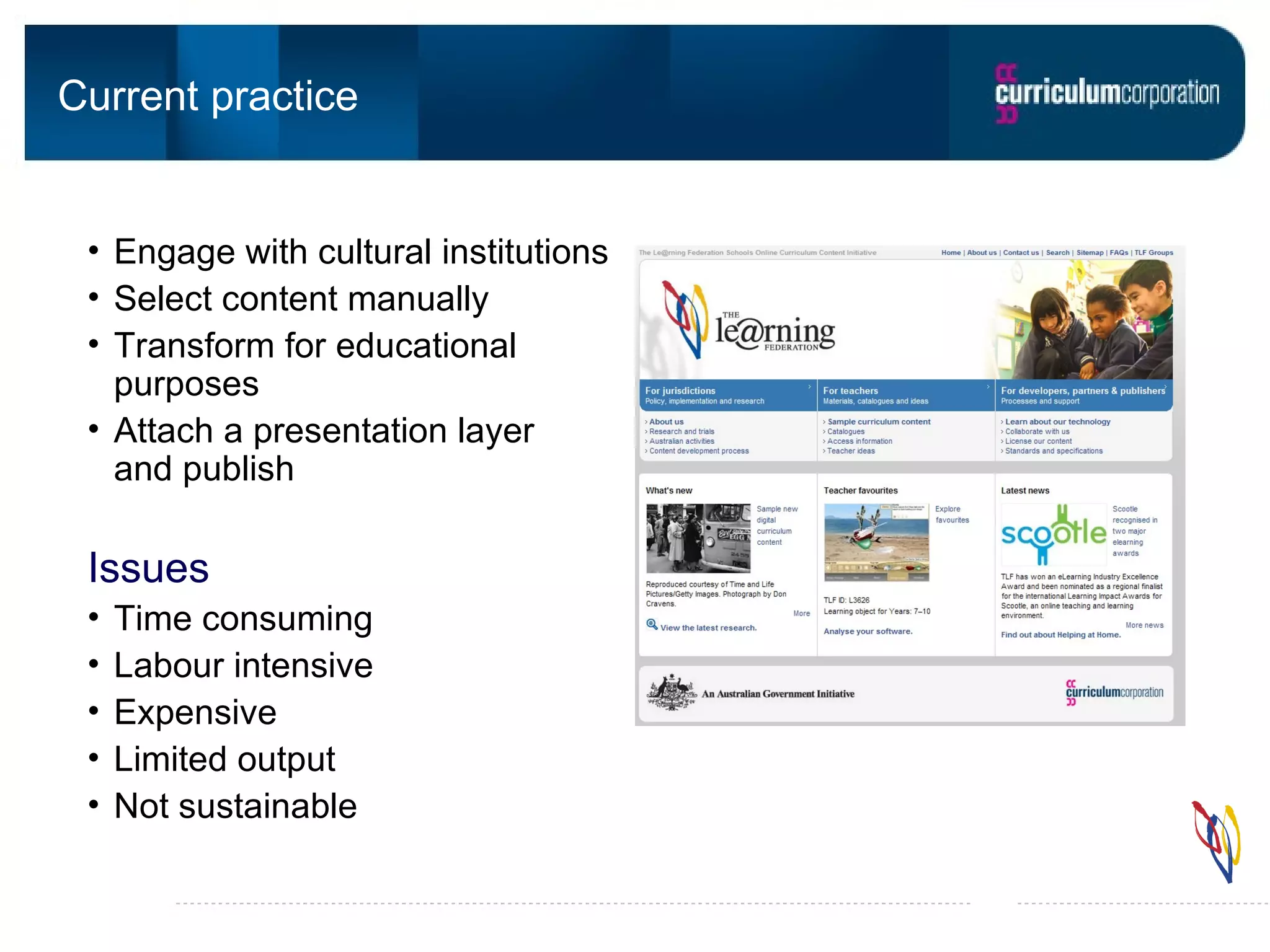Click bullet 'Engage with cultural institutions'

(360, 253)
